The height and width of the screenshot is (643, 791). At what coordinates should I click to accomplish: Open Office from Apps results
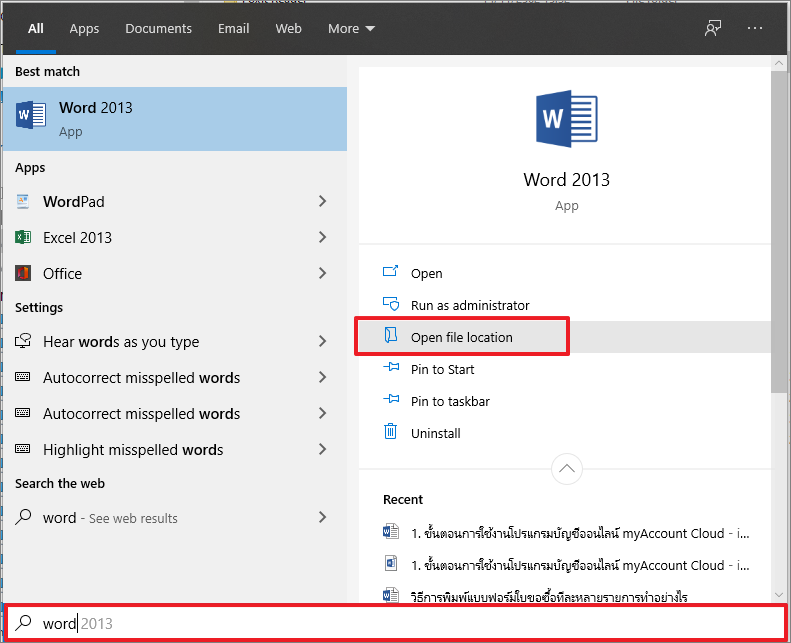tap(175, 273)
